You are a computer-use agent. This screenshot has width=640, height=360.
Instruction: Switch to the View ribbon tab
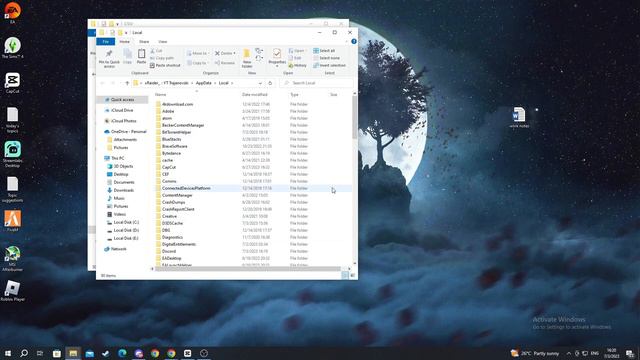point(162,42)
